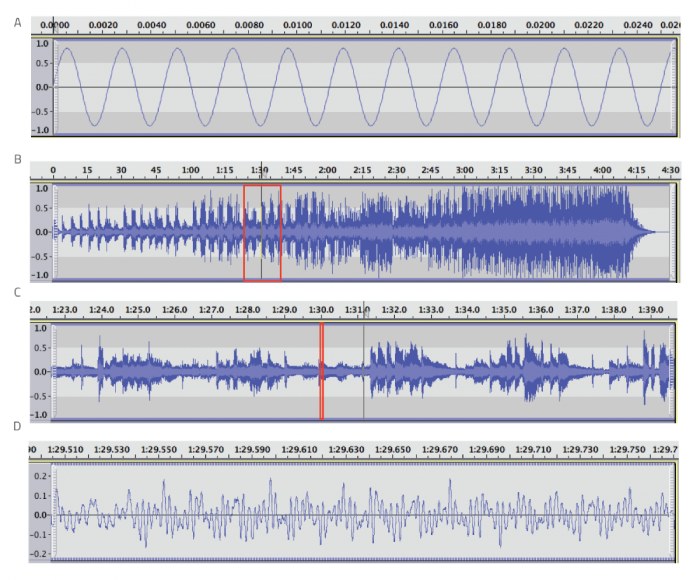The width and height of the screenshot is (700, 580).
Task: Click the 1.0 amplitude label in panel A
Action: pyautogui.click(x=42, y=44)
